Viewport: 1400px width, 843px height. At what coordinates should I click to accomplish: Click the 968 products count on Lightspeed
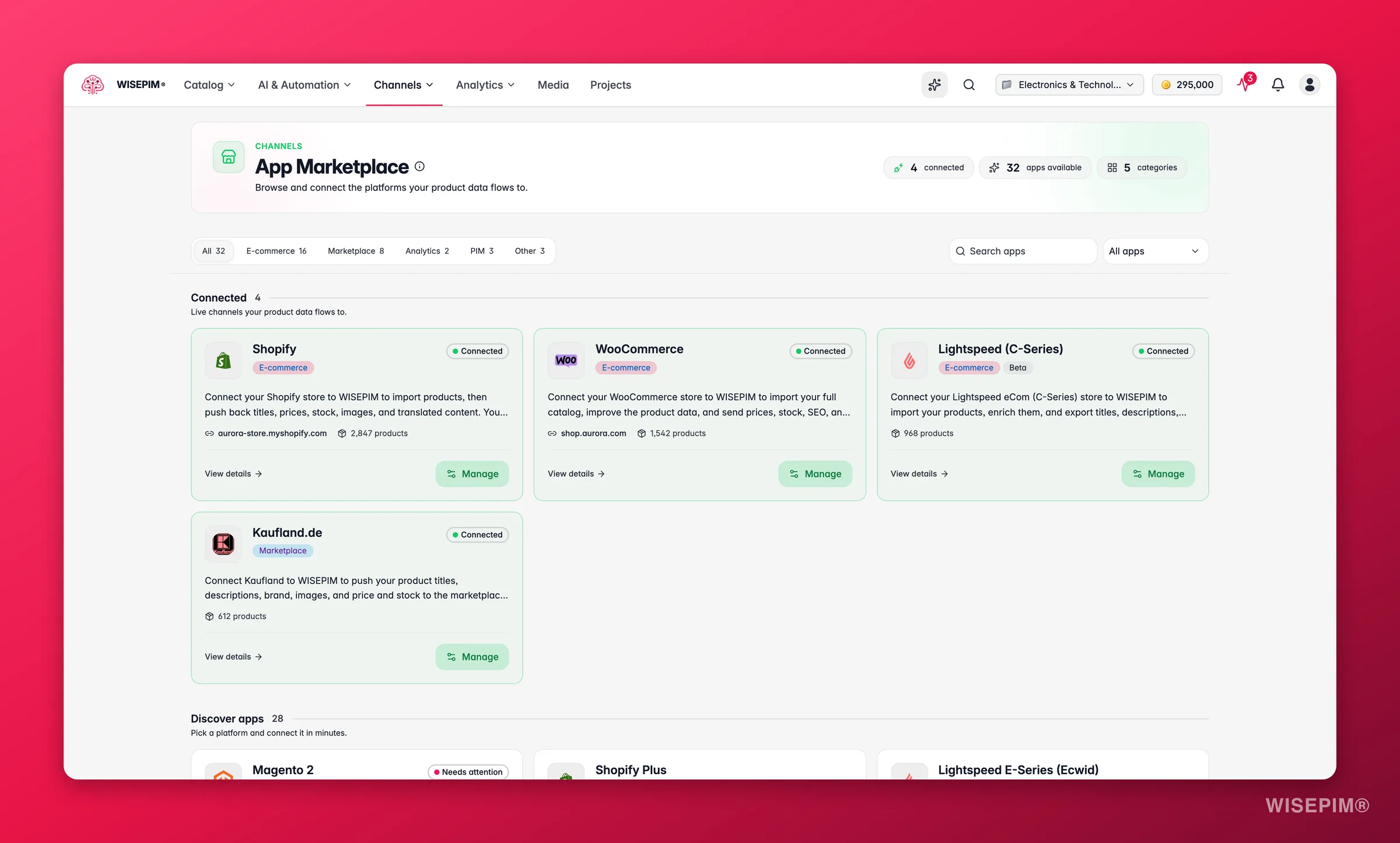coord(922,433)
